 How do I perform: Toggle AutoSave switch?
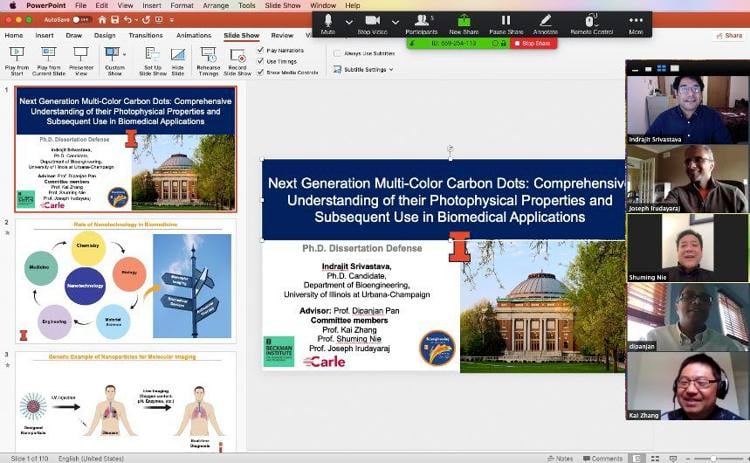point(82,20)
